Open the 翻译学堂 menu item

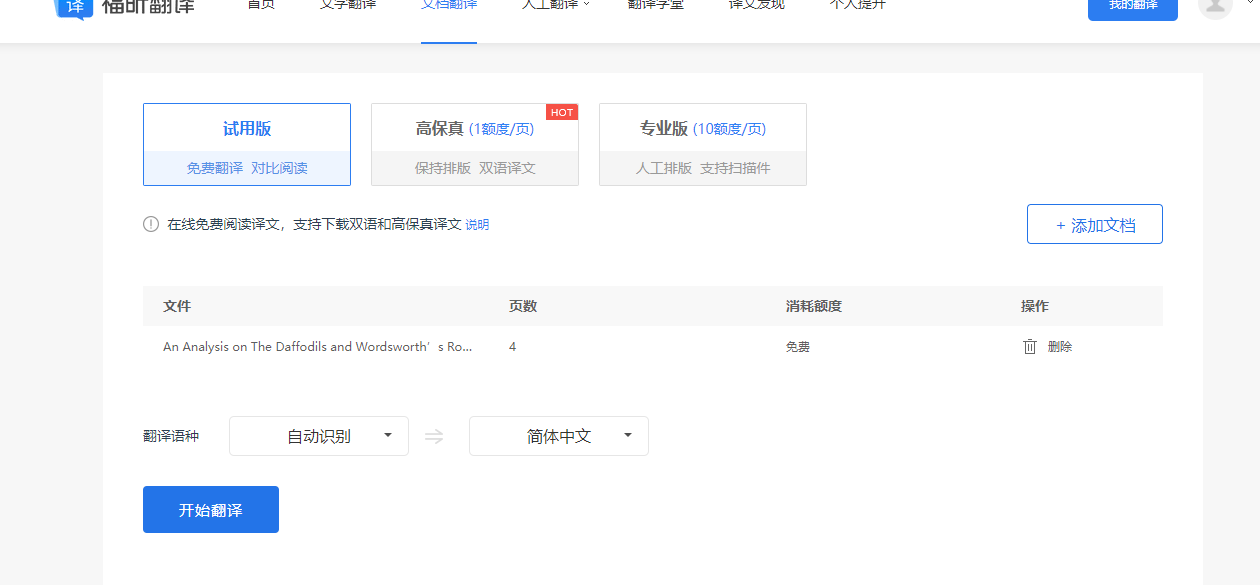[x=655, y=3]
